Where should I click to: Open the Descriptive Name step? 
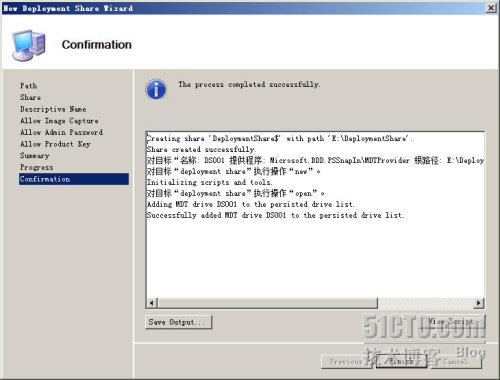[x=53, y=109]
